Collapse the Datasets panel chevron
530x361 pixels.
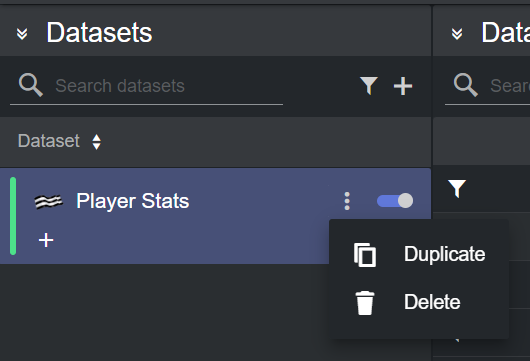tap(22, 34)
